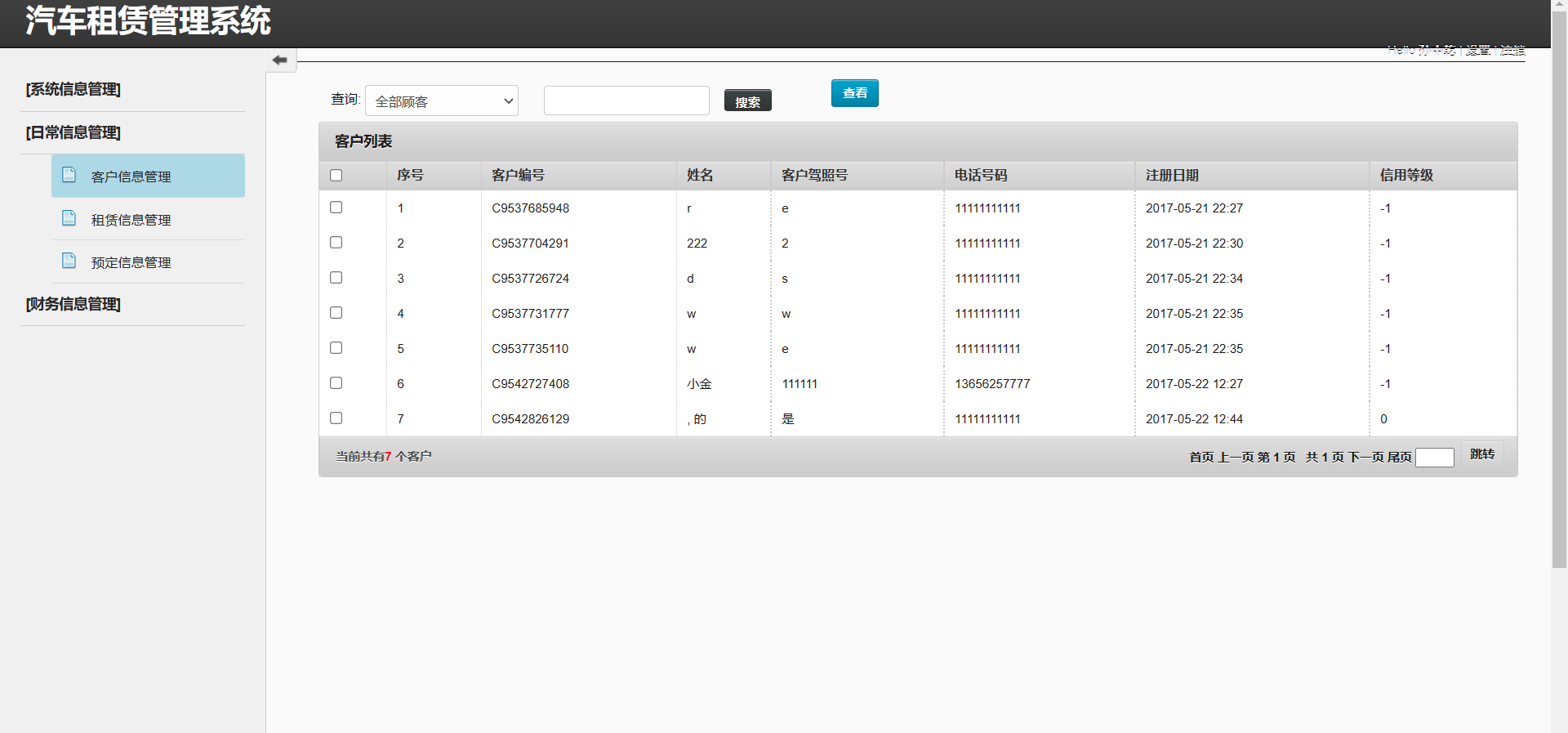This screenshot has width=1568, height=733.
Task: Click the 汽车租赁管理系统 title
Action: (148, 20)
